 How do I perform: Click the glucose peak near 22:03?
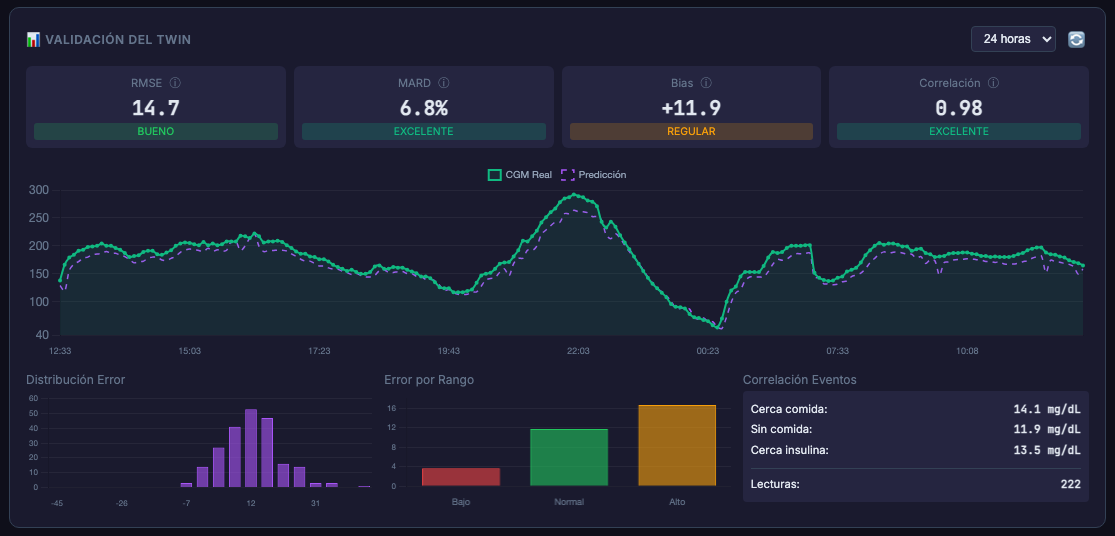click(575, 194)
